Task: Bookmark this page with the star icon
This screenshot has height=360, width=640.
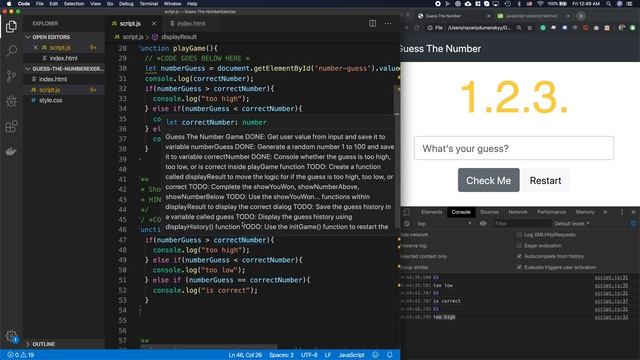Action: (530, 28)
